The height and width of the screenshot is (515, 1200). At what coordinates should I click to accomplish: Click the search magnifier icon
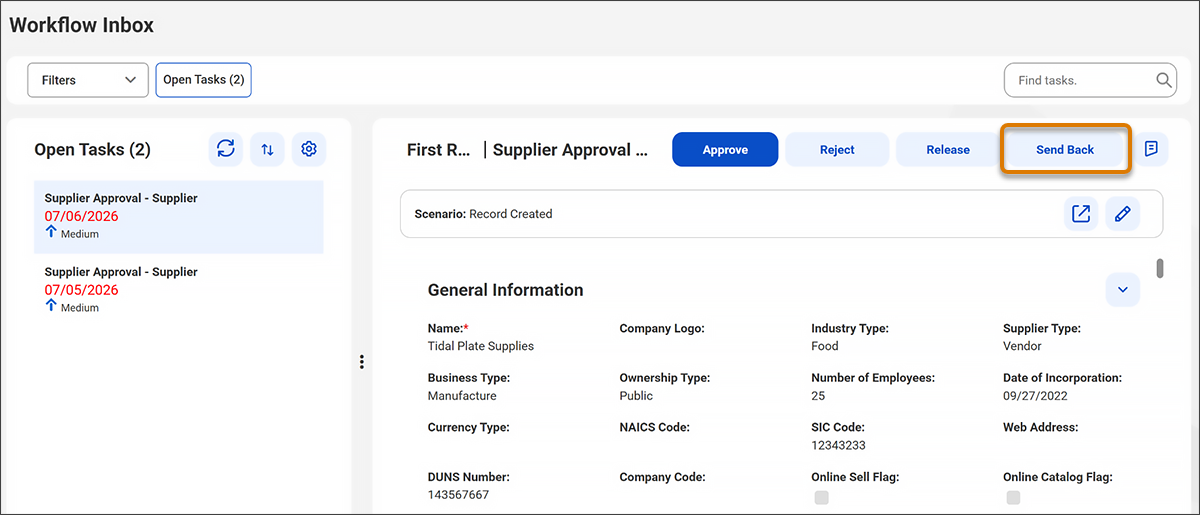point(1164,80)
